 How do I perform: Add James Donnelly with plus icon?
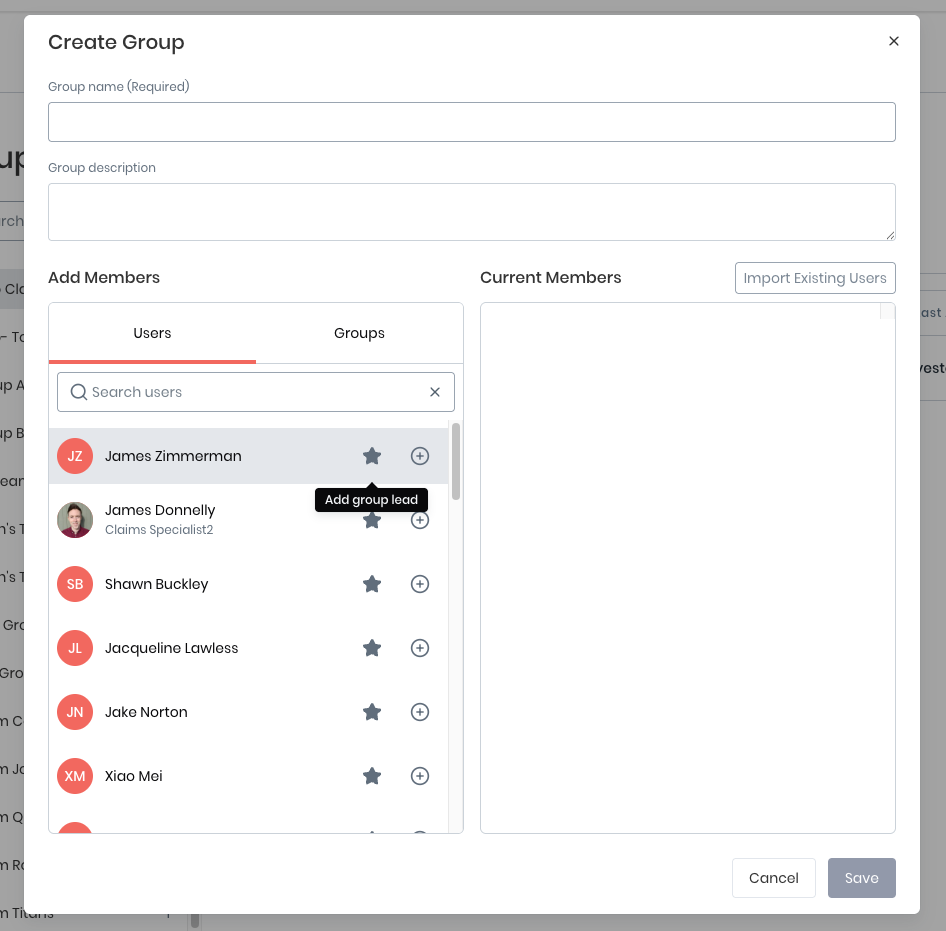(420, 520)
